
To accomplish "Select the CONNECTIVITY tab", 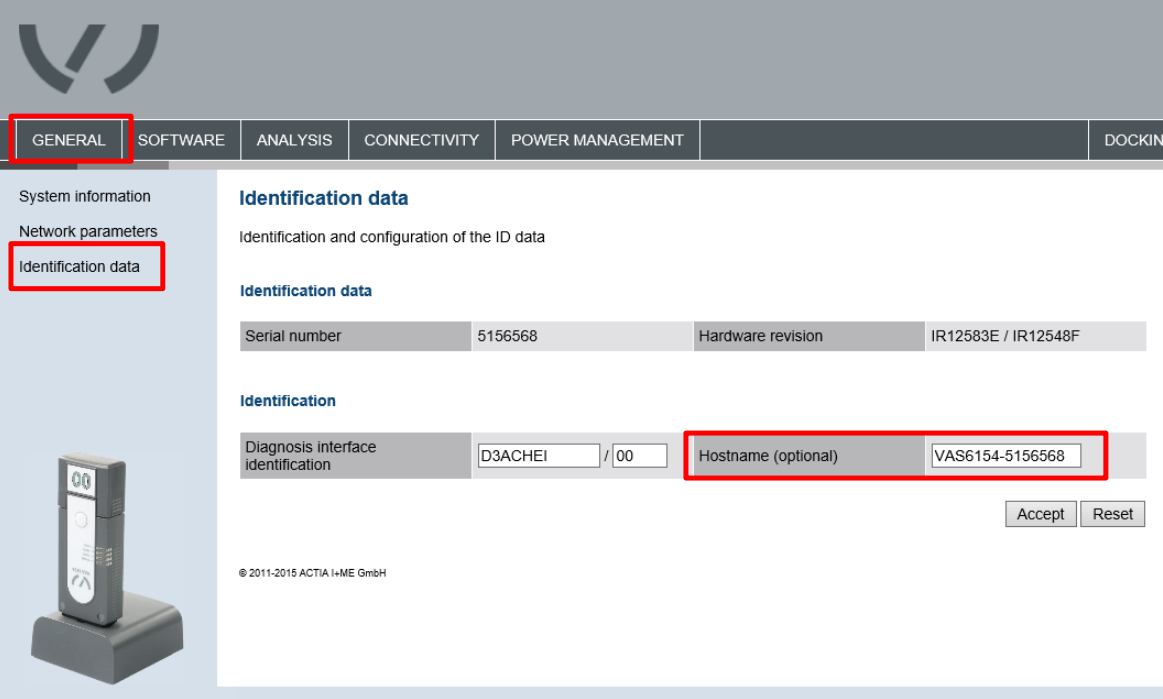I will (421, 140).
